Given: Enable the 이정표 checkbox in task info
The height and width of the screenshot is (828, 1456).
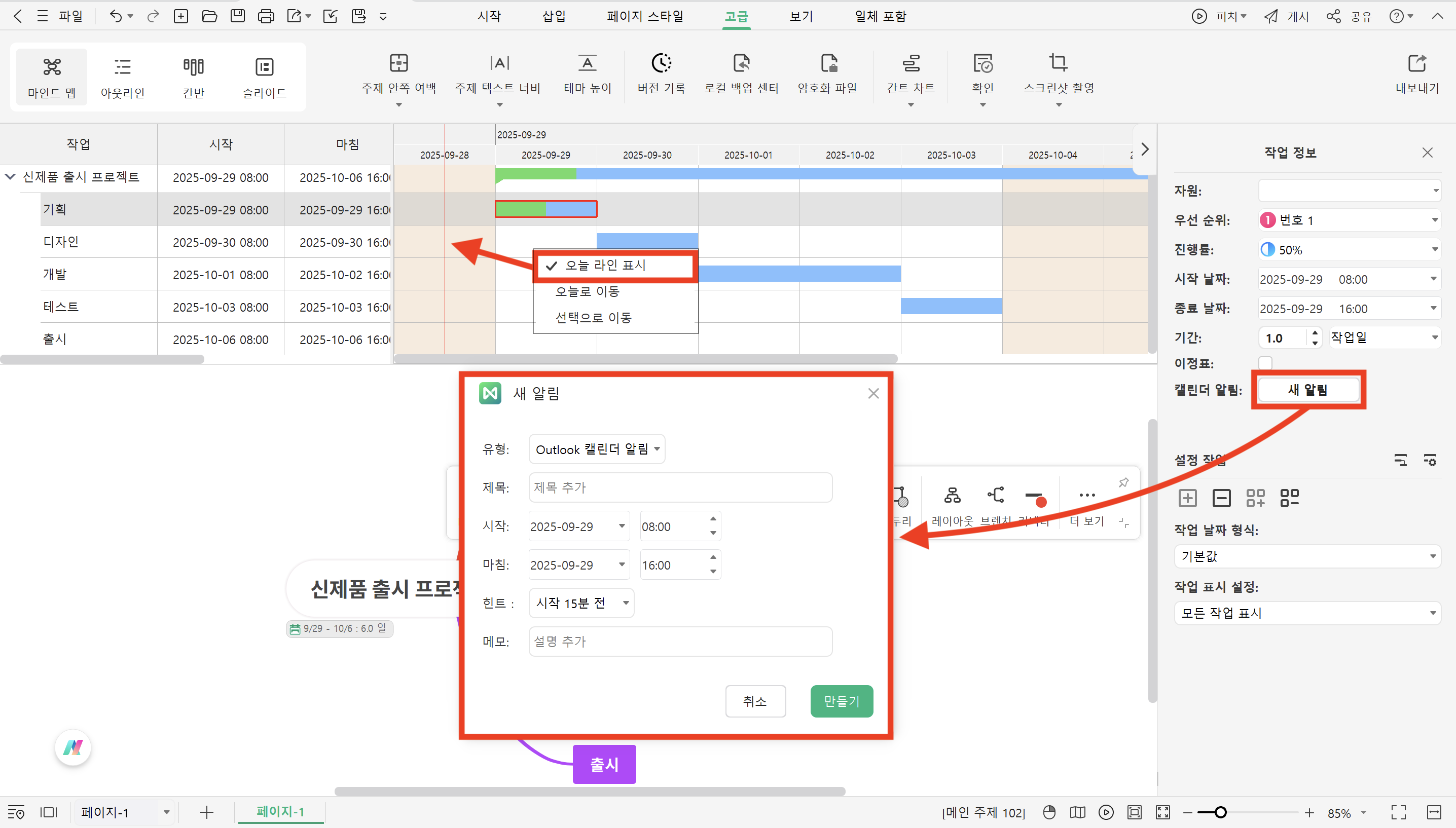Looking at the screenshot, I should point(1265,363).
